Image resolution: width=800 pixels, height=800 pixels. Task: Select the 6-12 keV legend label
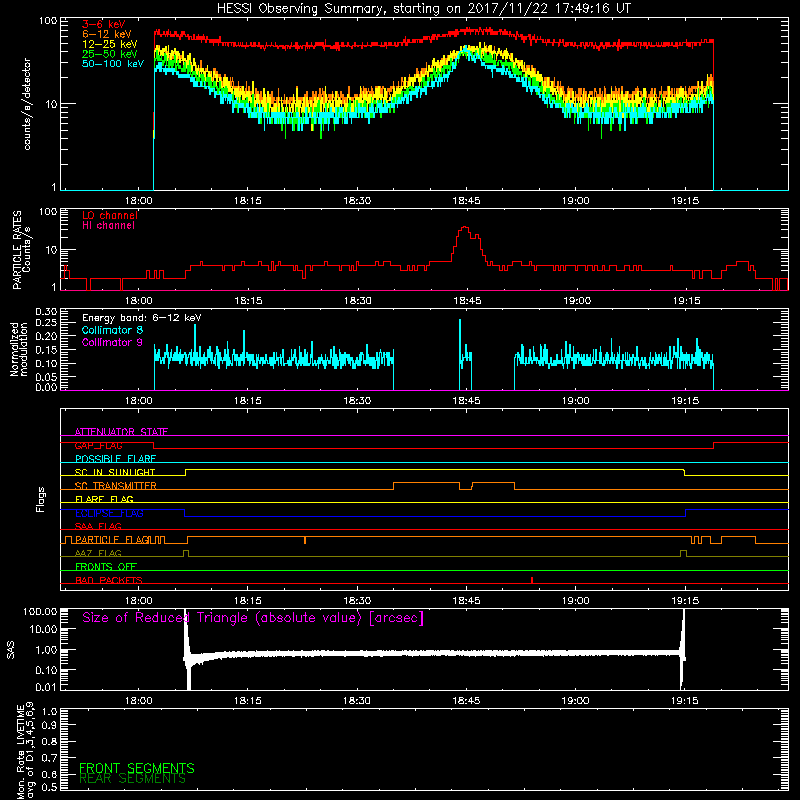(107, 34)
